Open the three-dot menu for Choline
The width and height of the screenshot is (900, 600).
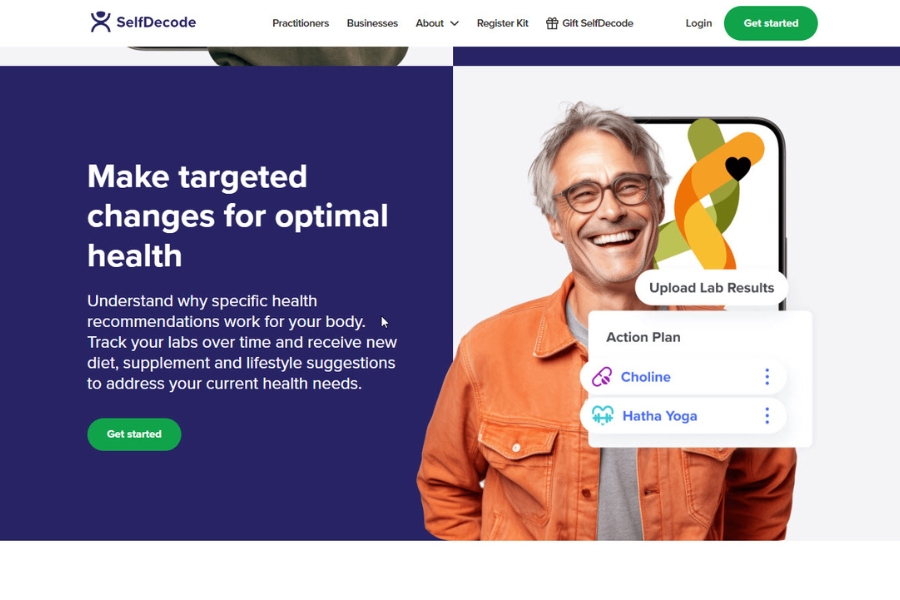[767, 377]
